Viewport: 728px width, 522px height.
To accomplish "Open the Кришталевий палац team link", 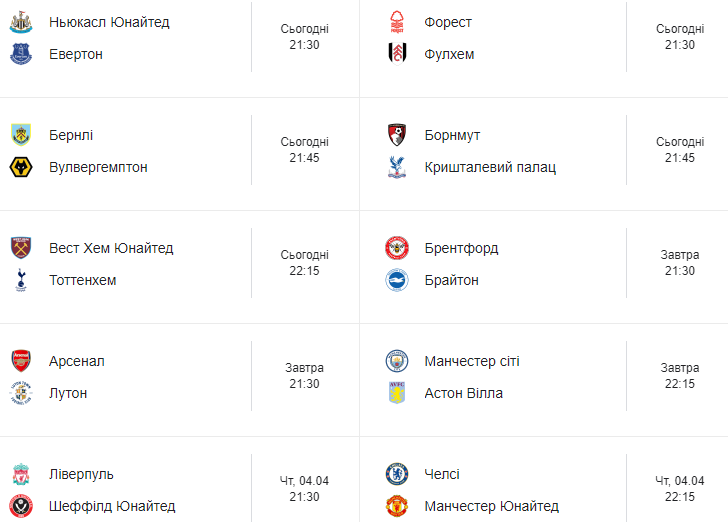I will point(490,167).
